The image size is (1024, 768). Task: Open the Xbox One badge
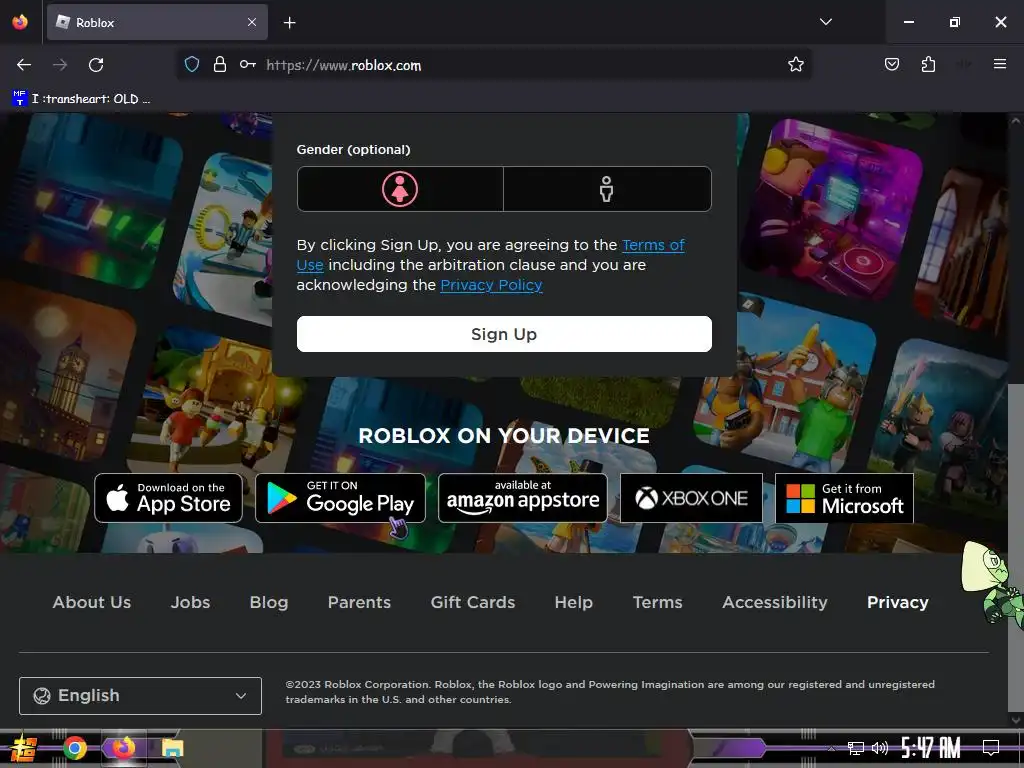[x=692, y=498]
